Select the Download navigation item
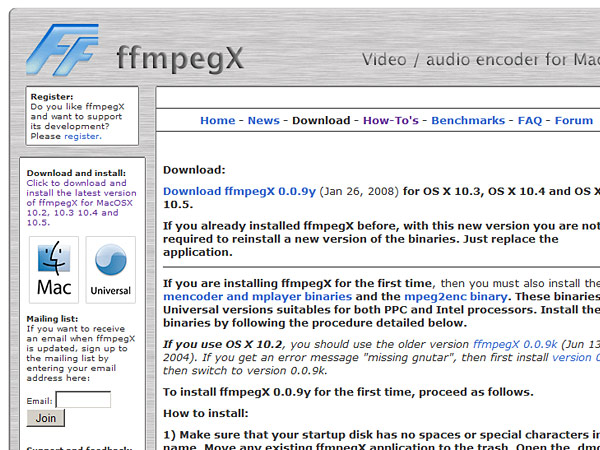 (321, 121)
